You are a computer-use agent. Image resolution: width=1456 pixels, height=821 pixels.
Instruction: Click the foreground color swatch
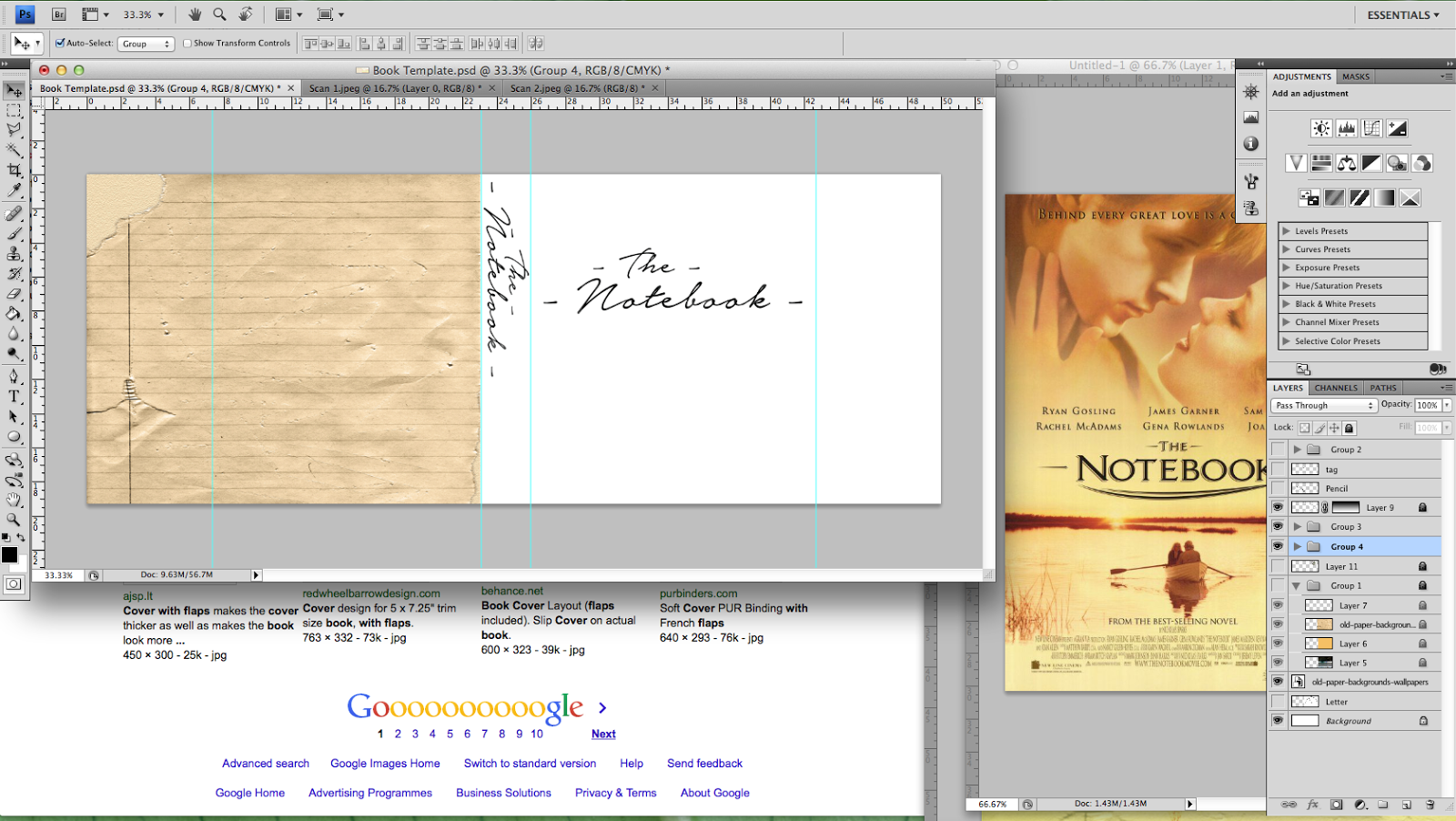9,554
